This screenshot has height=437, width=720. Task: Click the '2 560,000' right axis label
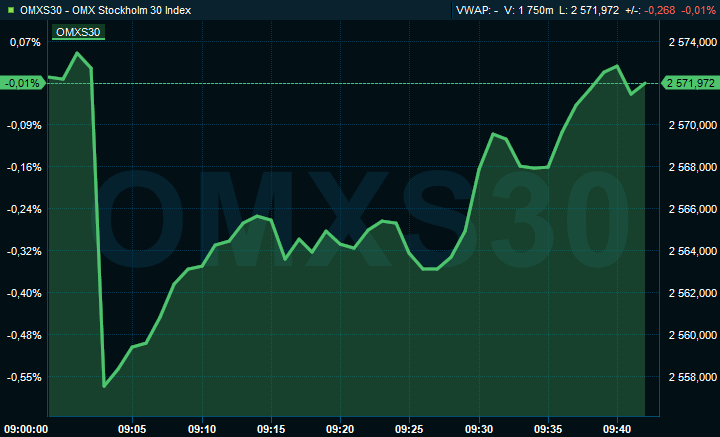[x=692, y=335]
